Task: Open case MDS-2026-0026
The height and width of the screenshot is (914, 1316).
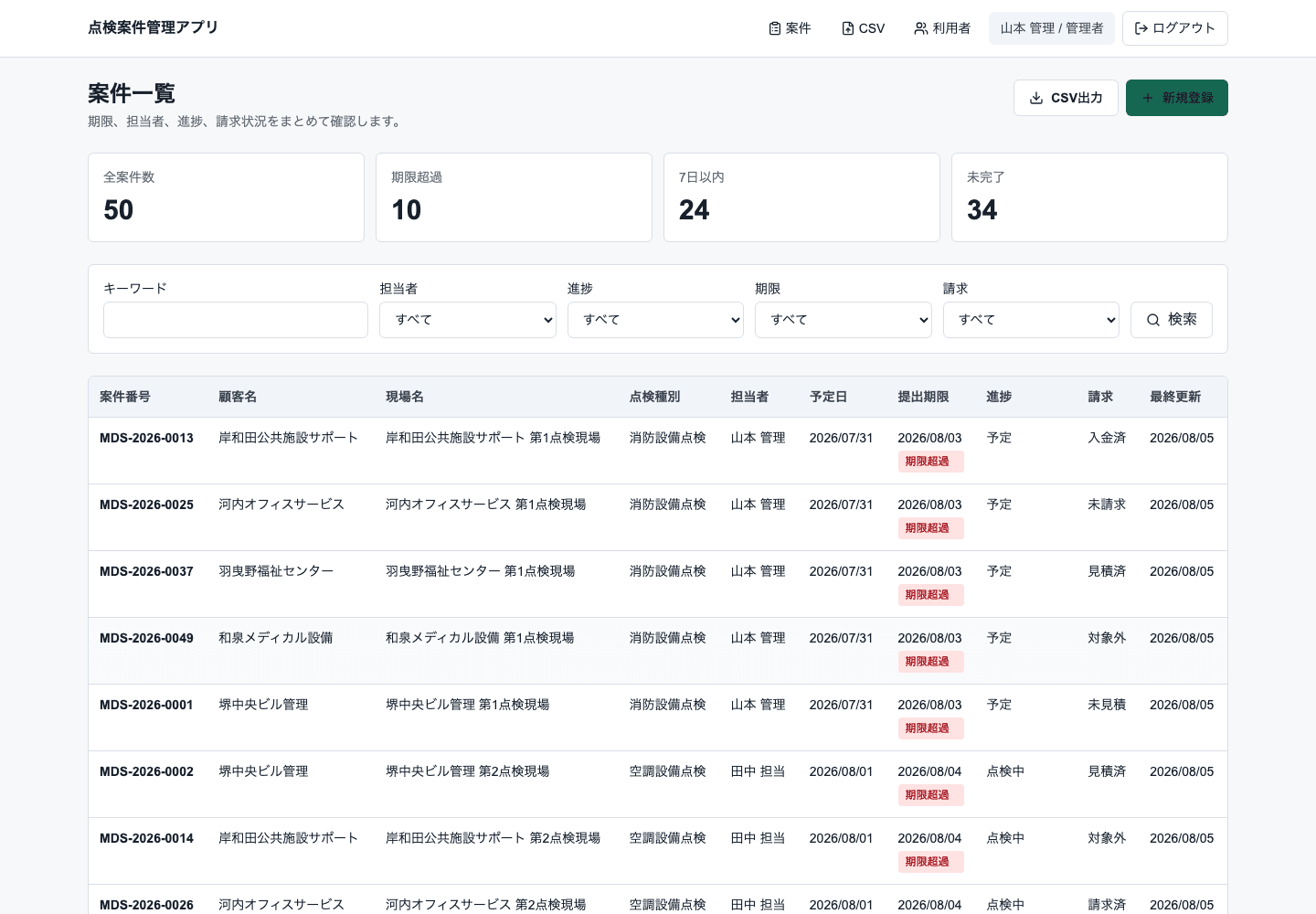Action: point(146,905)
